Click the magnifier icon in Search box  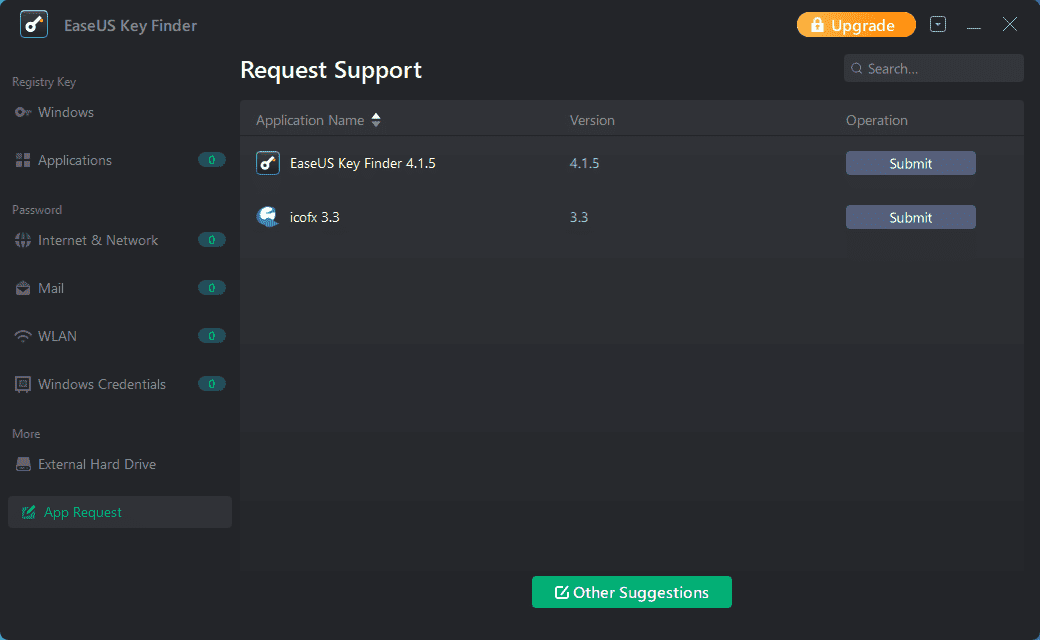pos(857,68)
